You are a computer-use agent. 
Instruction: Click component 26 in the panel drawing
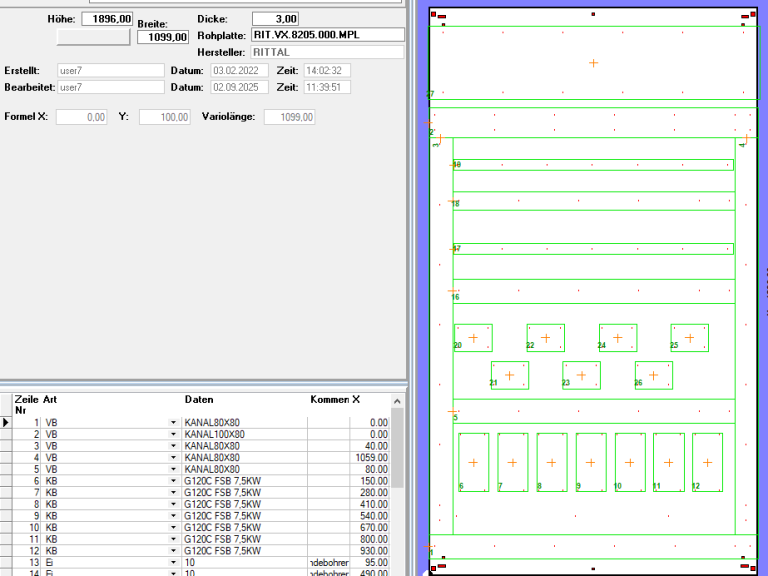(653, 375)
